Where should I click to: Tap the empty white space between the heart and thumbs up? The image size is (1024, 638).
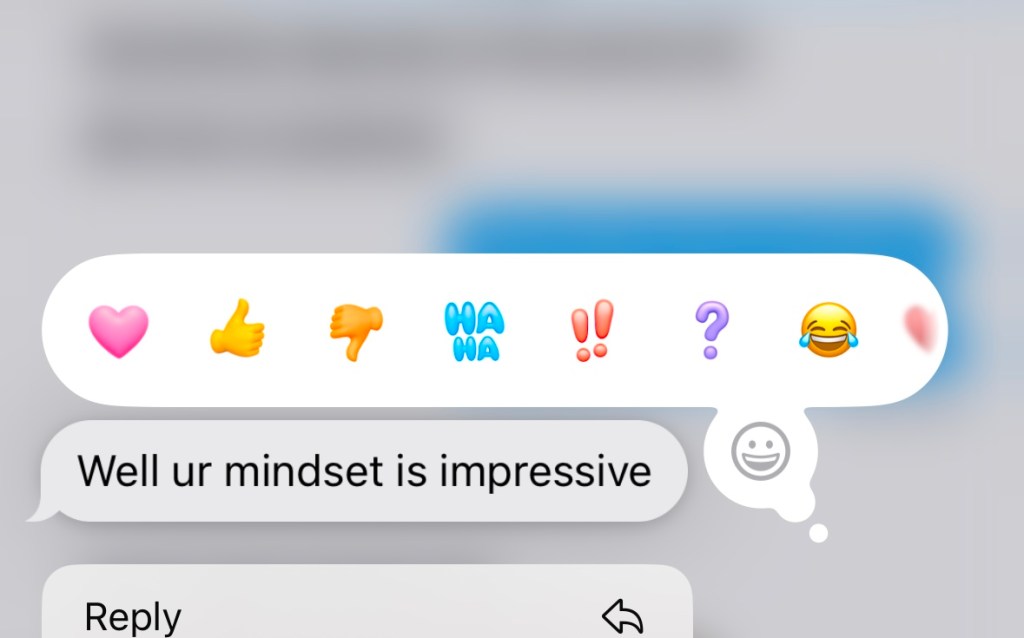point(179,330)
